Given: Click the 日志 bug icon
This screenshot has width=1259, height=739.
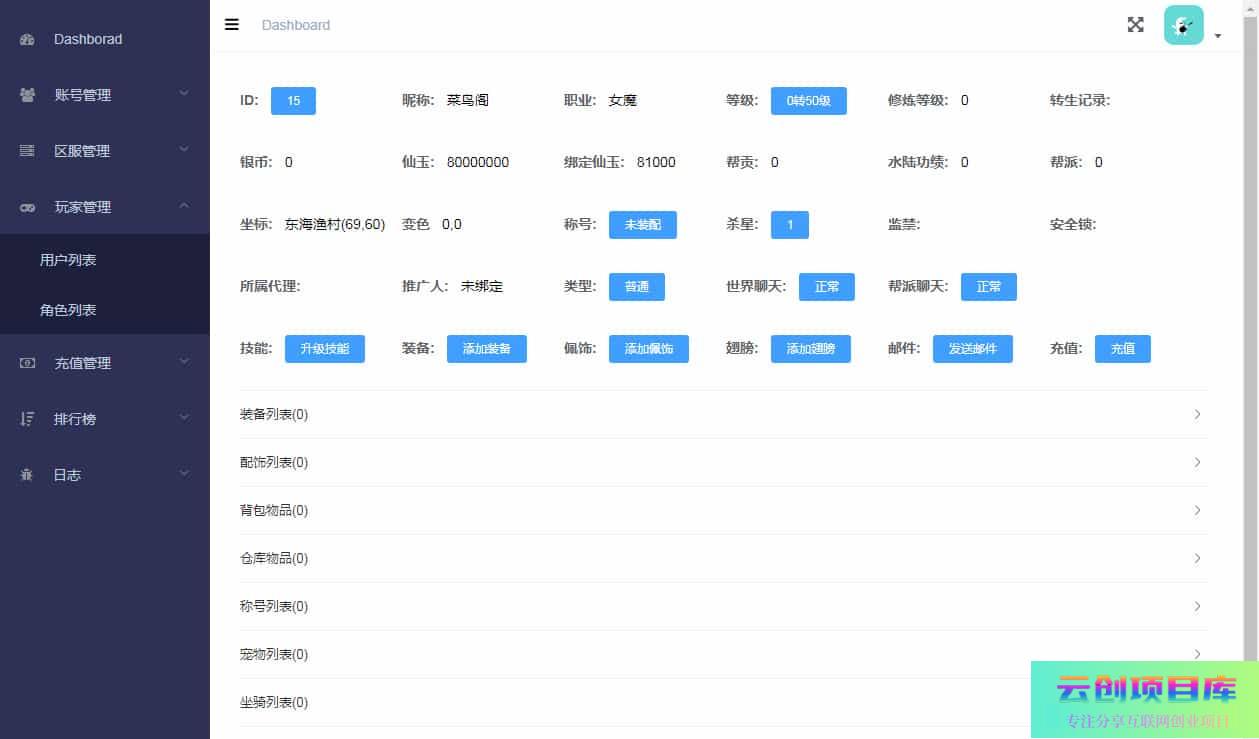Looking at the screenshot, I should click(x=28, y=475).
